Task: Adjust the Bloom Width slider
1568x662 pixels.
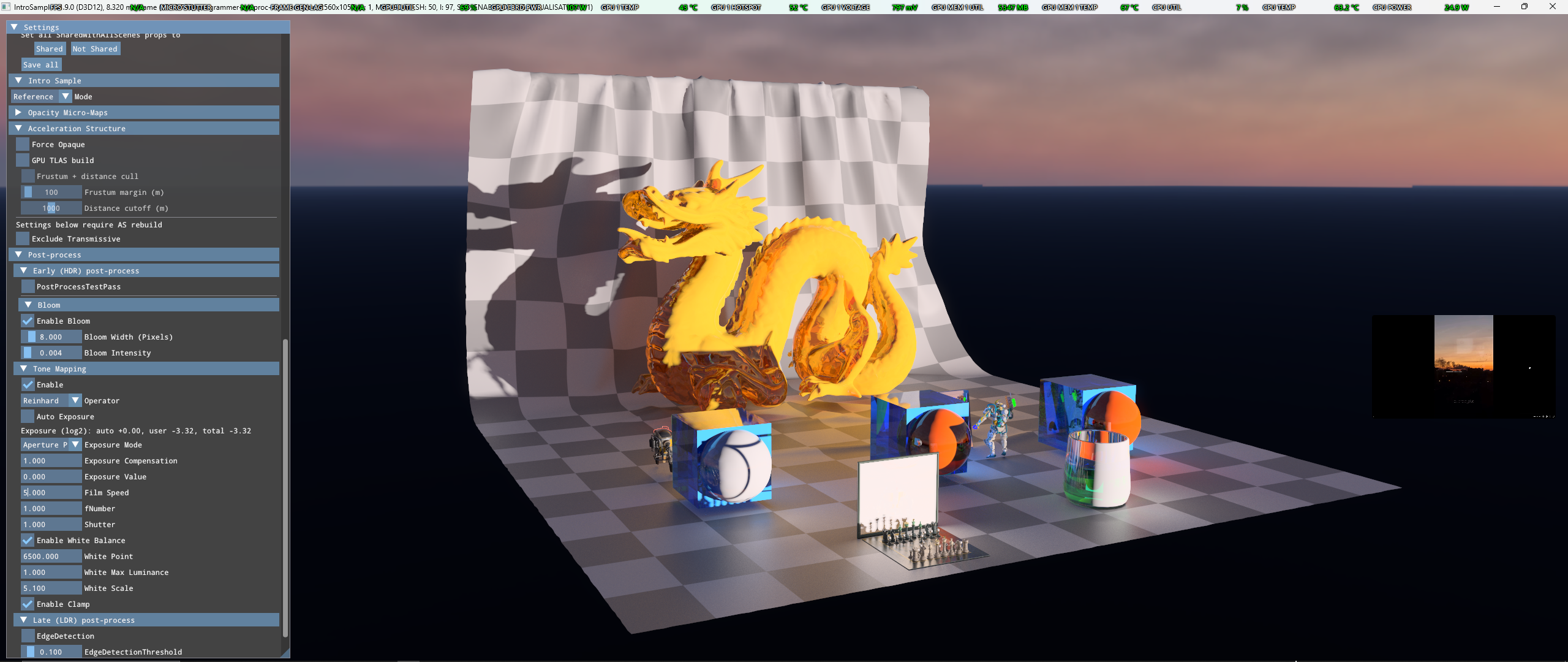Action: [x=51, y=337]
